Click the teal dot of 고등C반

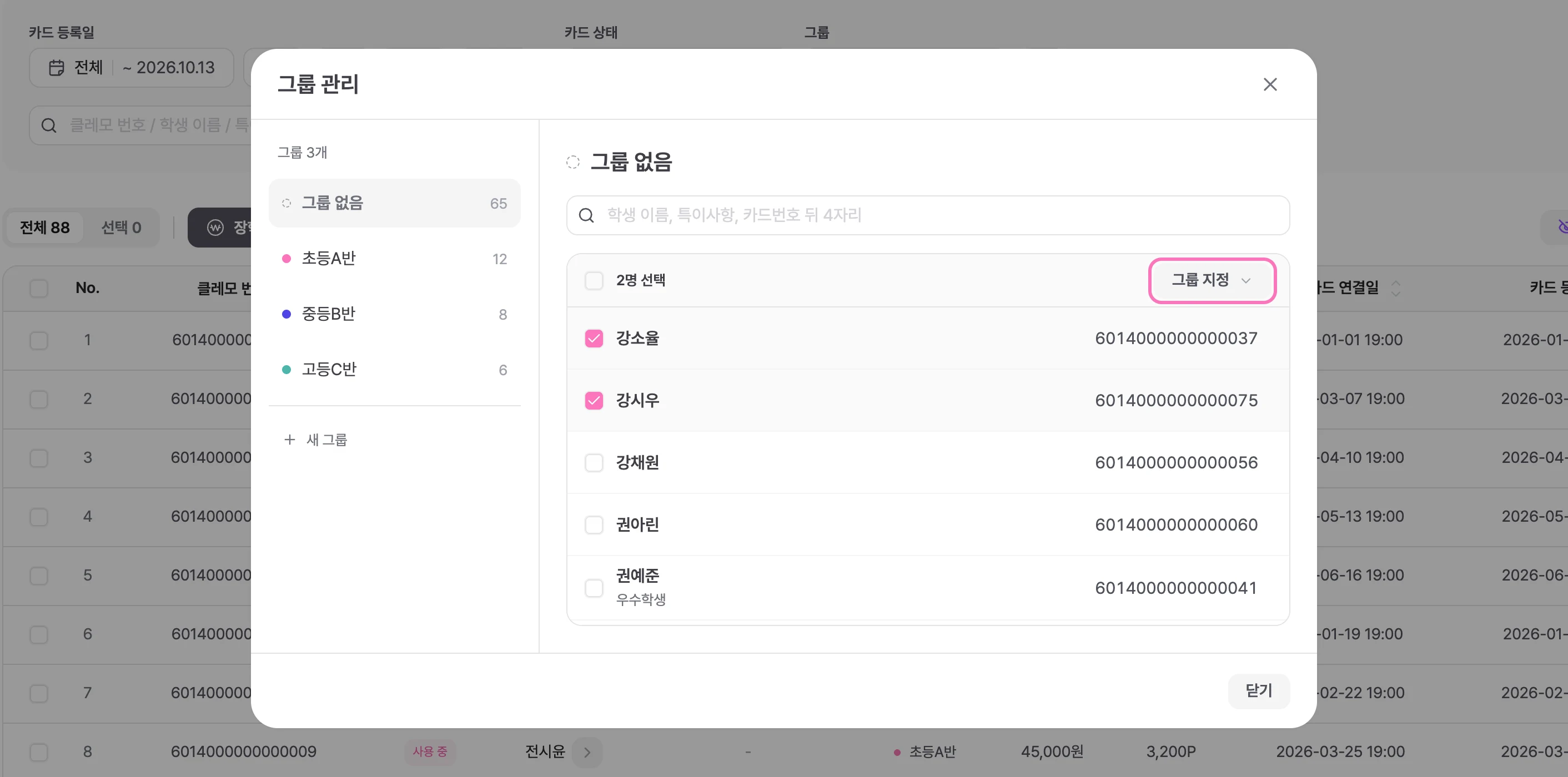286,369
